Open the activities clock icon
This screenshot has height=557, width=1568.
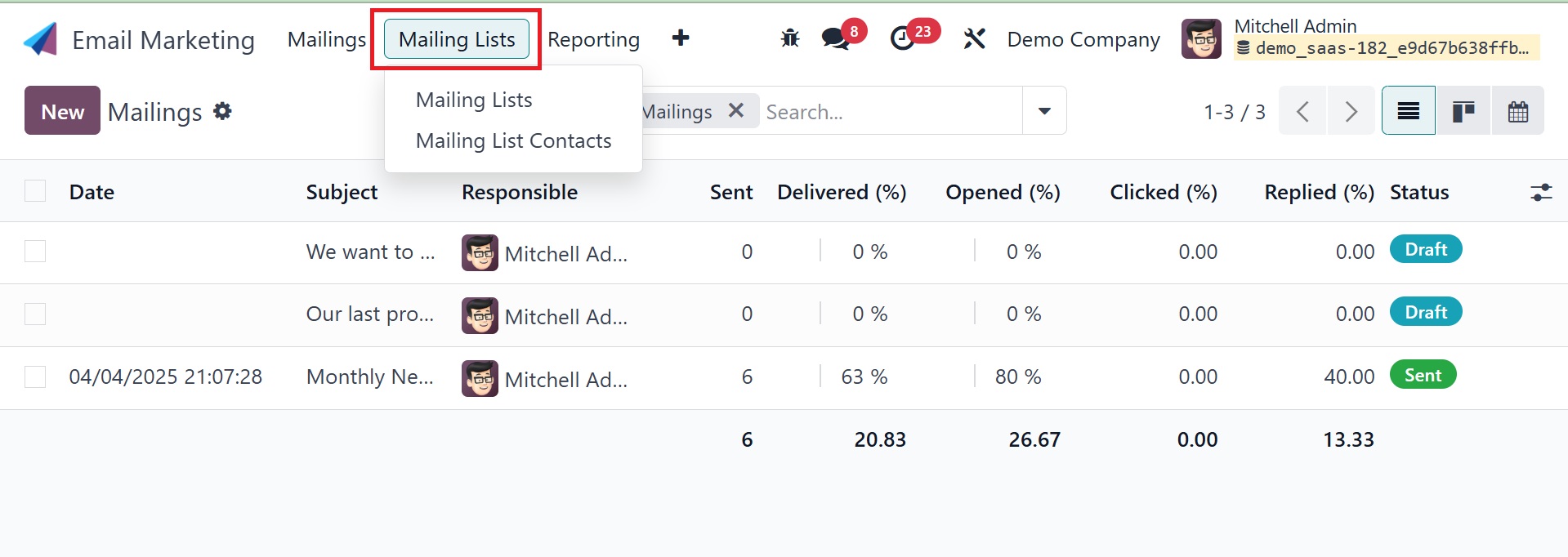902,38
